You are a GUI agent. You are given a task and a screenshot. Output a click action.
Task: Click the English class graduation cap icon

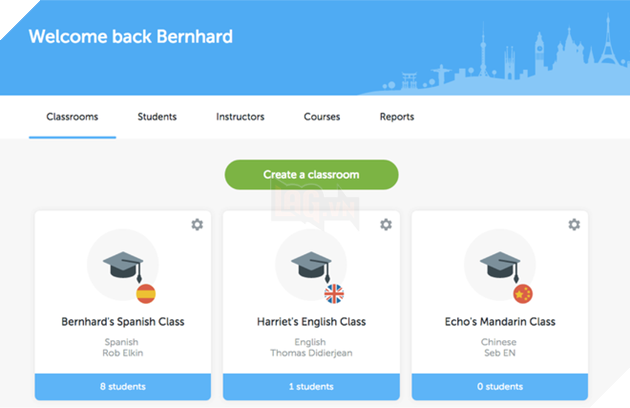(311, 263)
